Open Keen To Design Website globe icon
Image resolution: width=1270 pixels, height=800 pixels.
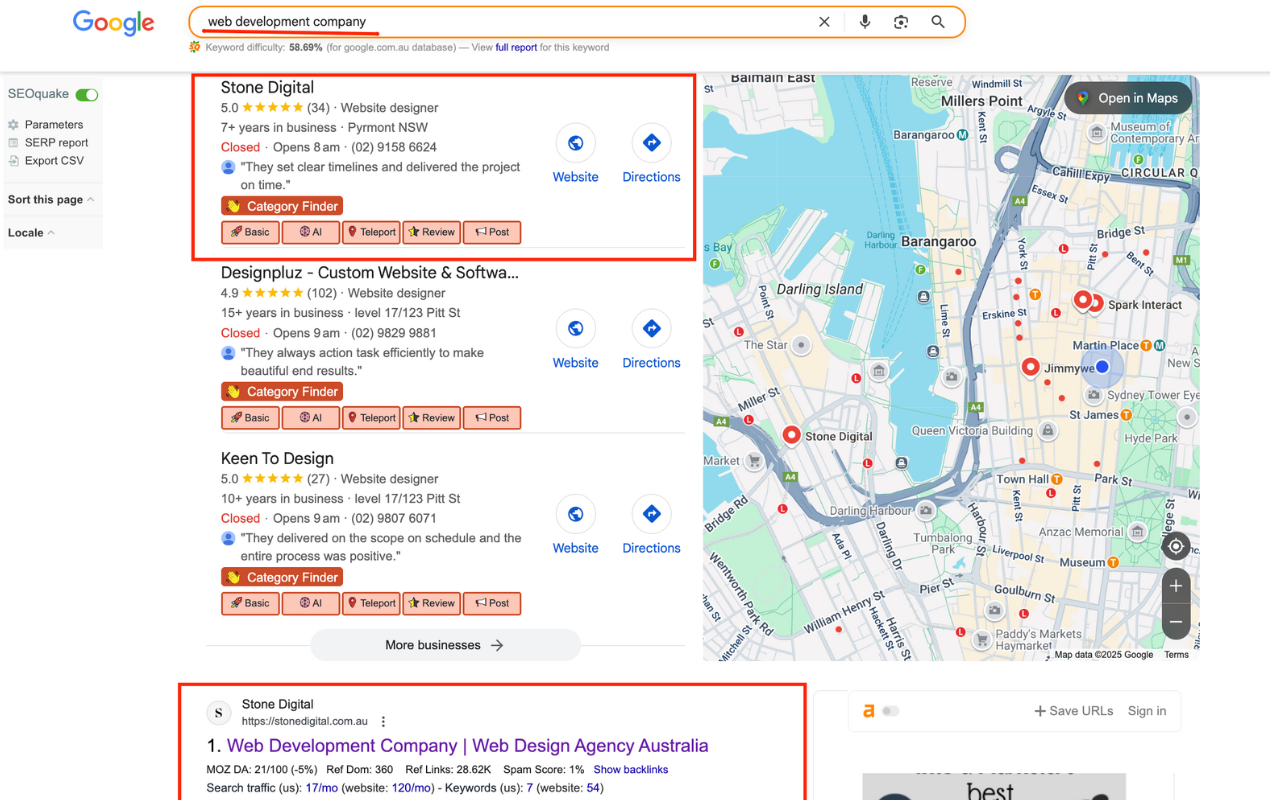[576, 514]
